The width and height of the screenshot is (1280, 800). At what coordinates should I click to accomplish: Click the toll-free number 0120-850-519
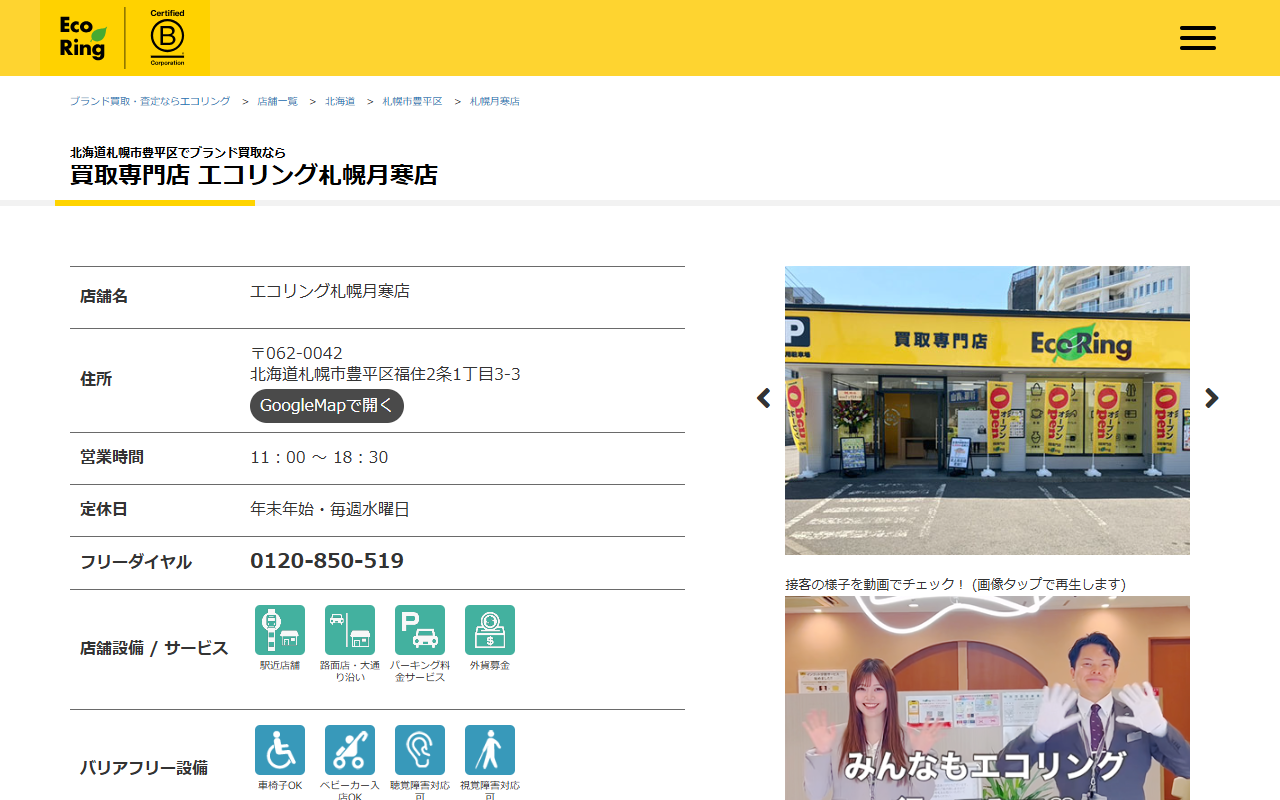click(x=327, y=561)
